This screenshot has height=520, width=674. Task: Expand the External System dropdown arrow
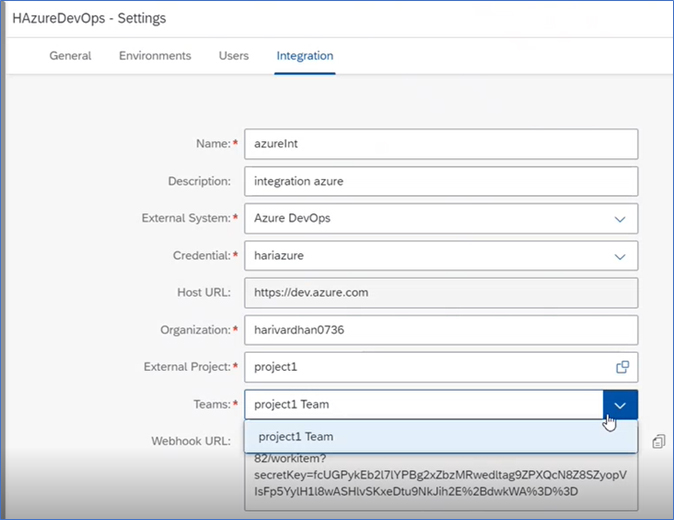pos(620,219)
